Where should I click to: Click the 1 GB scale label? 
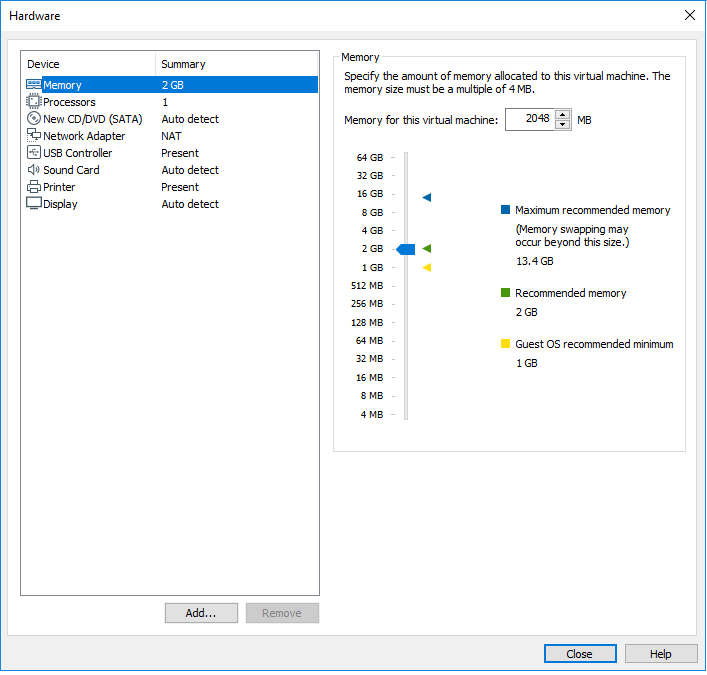[x=372, y=268]
